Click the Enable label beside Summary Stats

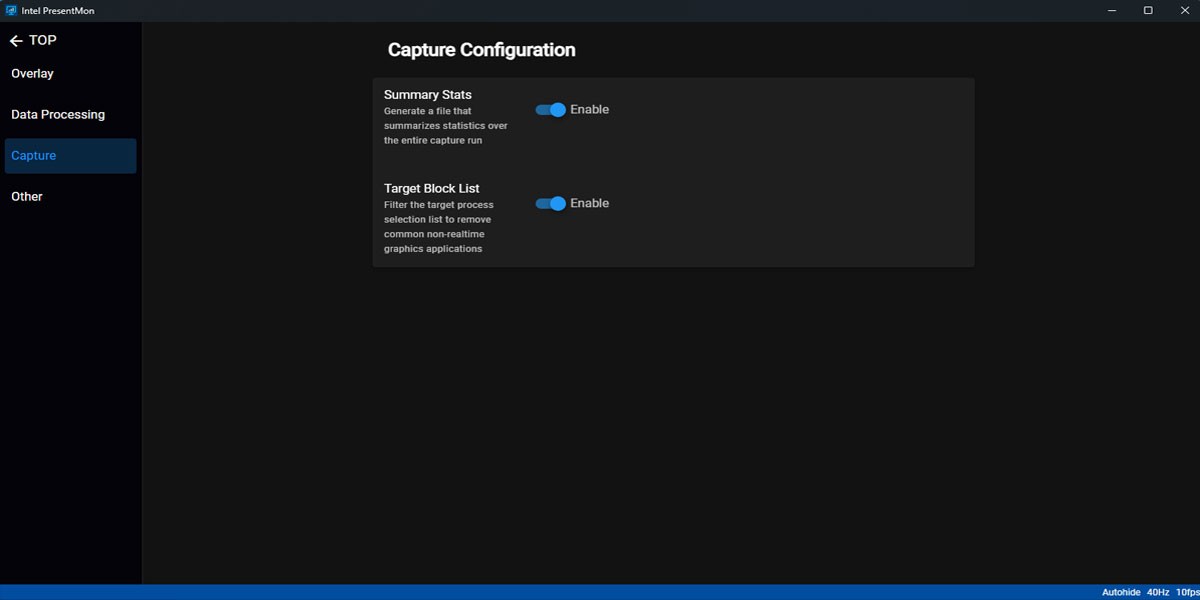pos(589,110)
